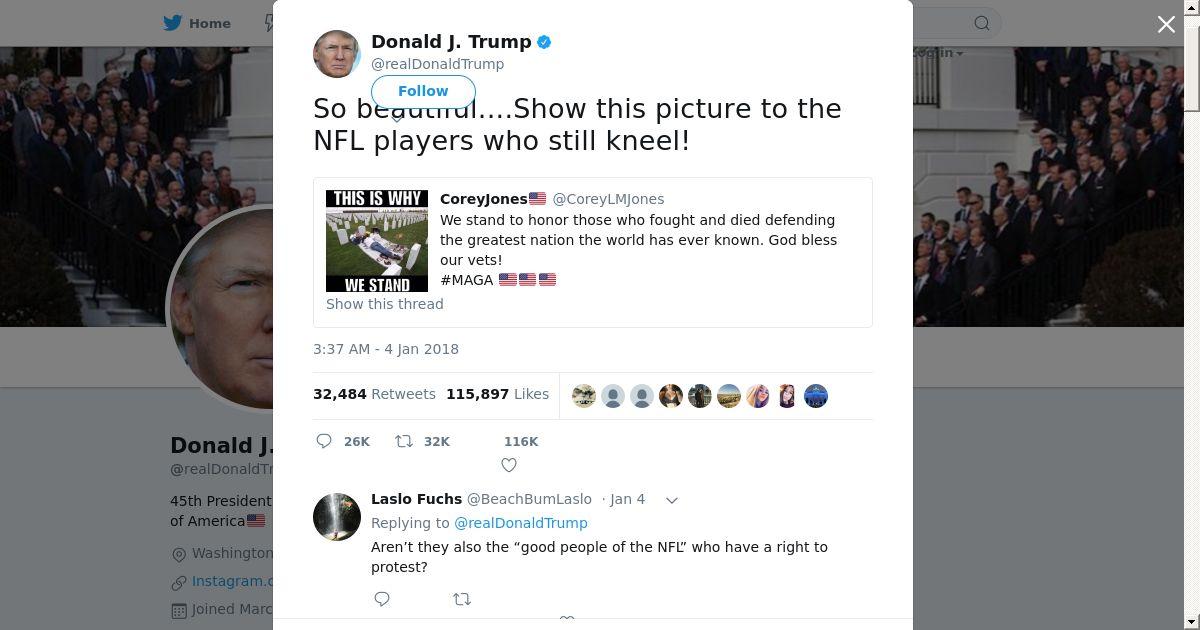Click the first liker's avatar
1200x630 pixels.
tap(584, 396)
